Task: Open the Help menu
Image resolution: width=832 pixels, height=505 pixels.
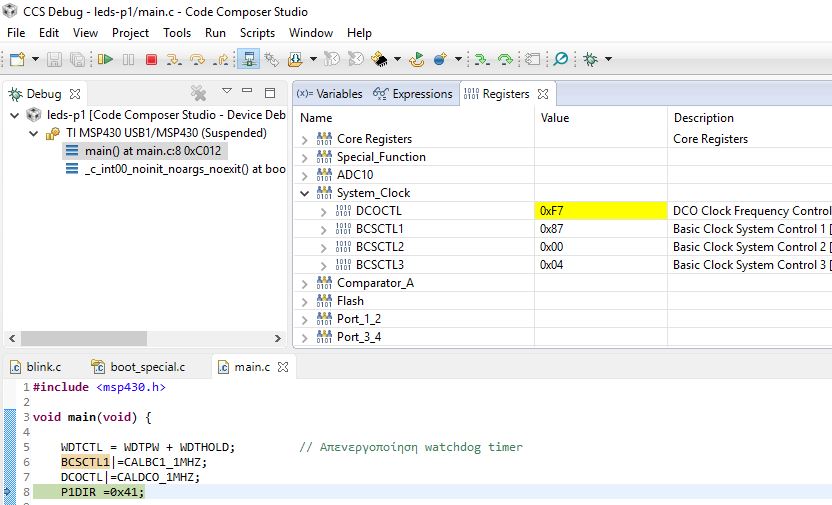Action: (x=359, y=32)
